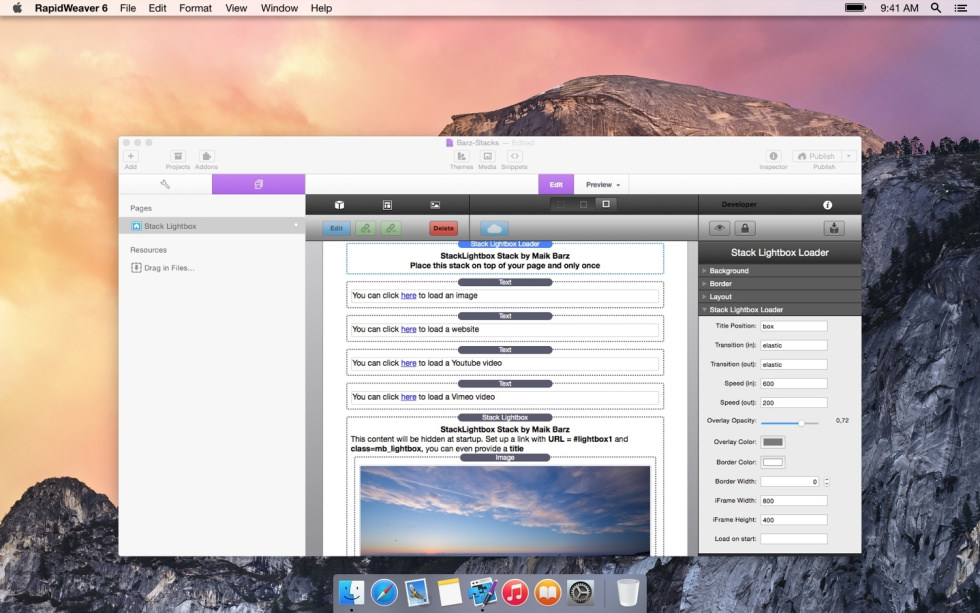Screen dimensions: 980x613
Task: Click the download-to-tray button in Developer panel
Action: pyautogui.click(x=834, y=228)
